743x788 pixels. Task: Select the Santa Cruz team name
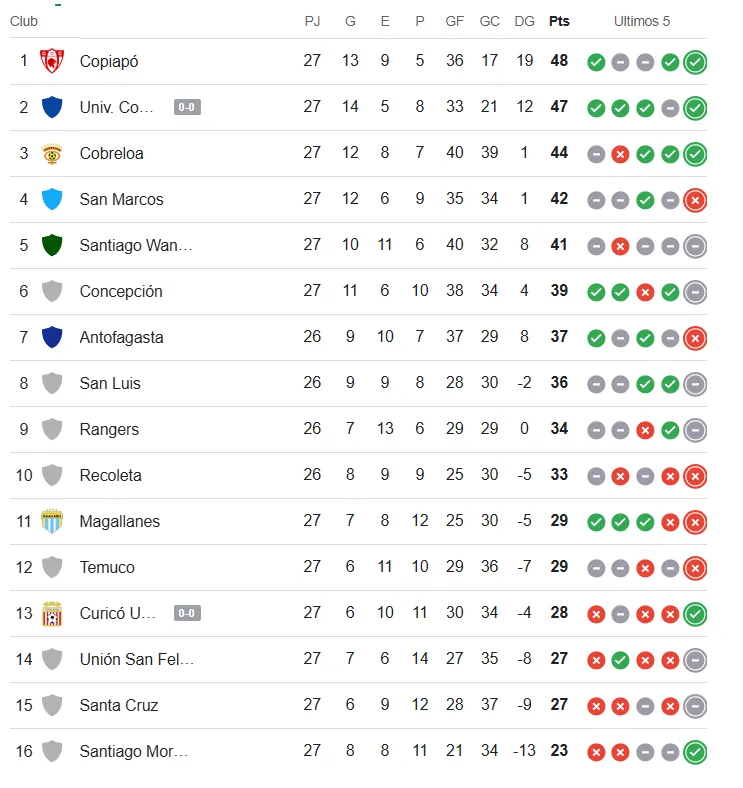pyautogui.click(x=119, y=705)
